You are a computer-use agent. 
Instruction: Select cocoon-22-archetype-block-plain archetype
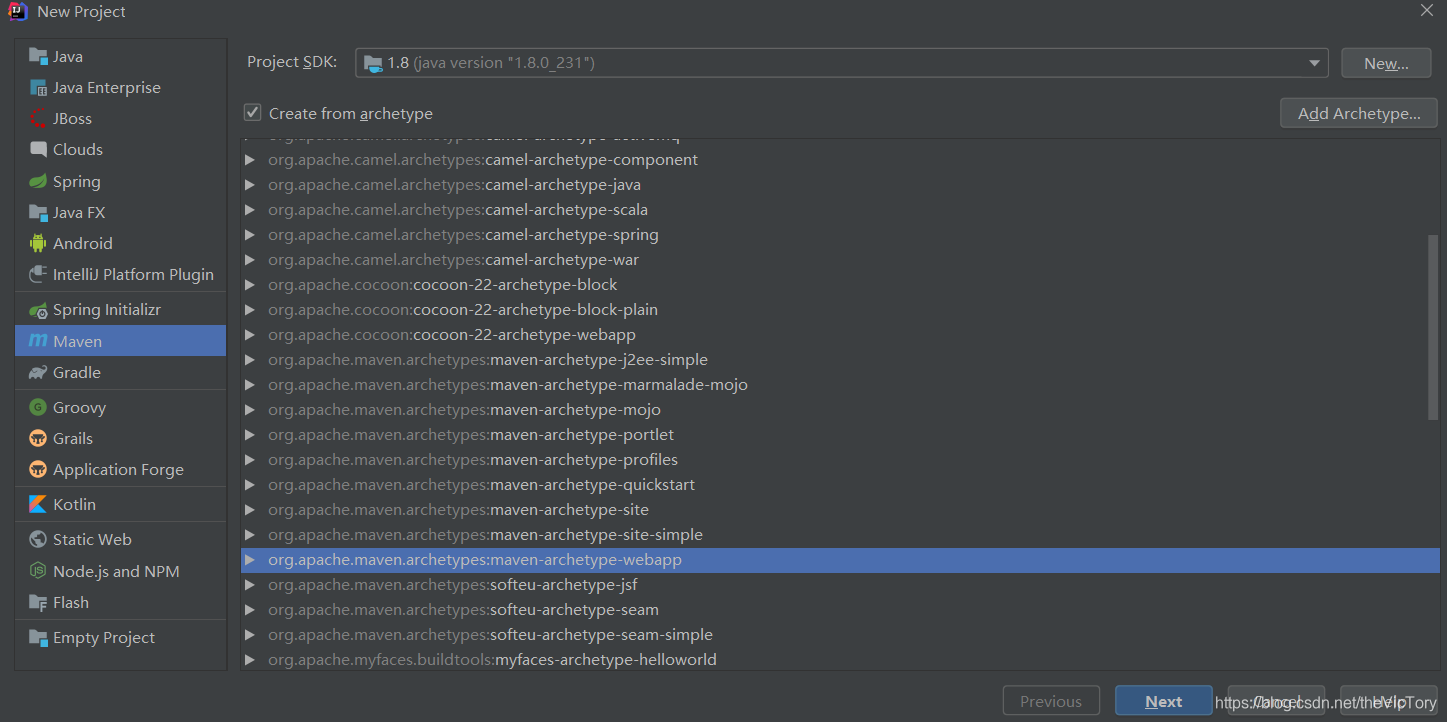(x=840, y=310)
